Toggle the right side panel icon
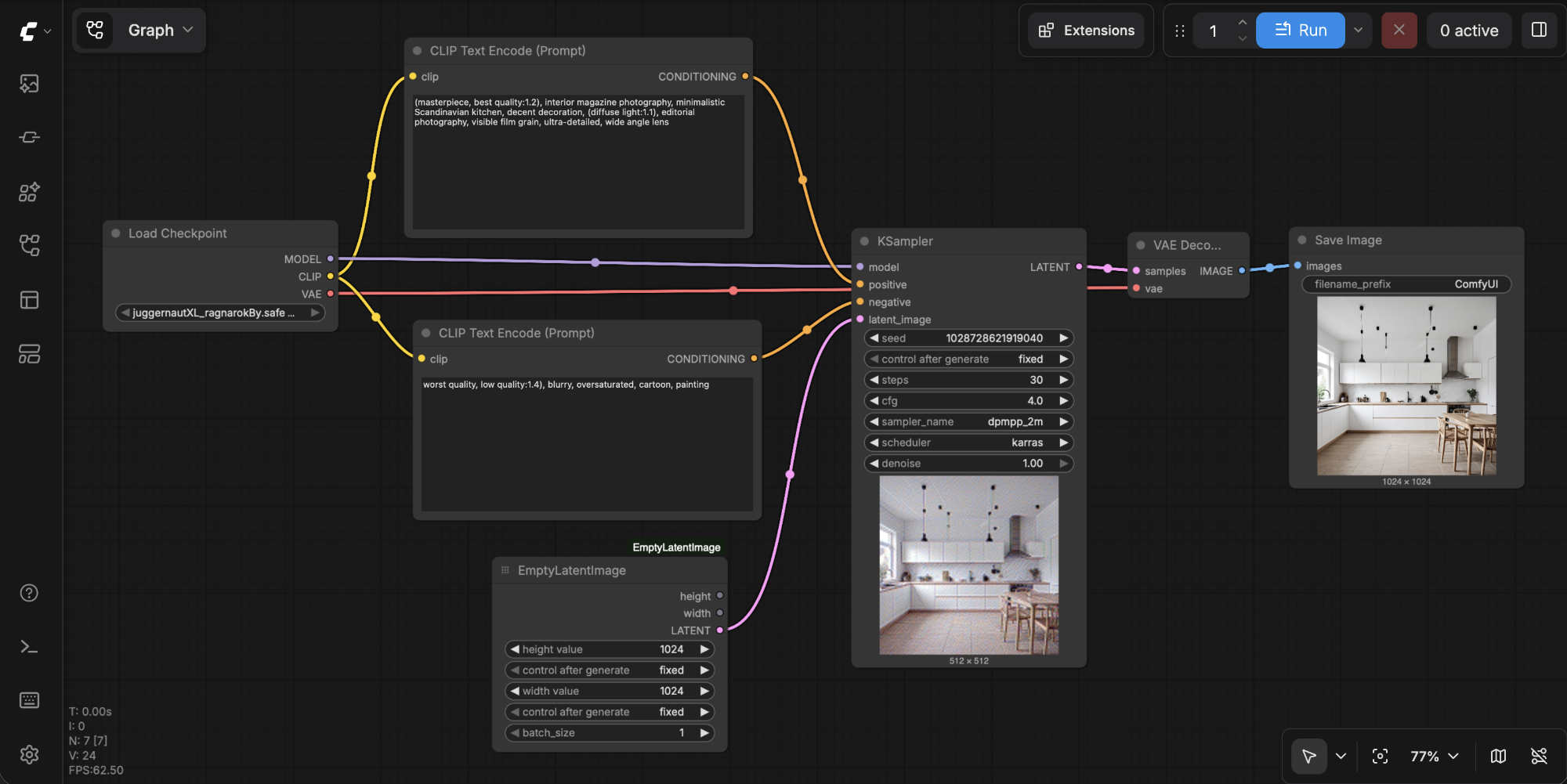The height and width of the screenshot is (784, 1567). click(1539, 30)
